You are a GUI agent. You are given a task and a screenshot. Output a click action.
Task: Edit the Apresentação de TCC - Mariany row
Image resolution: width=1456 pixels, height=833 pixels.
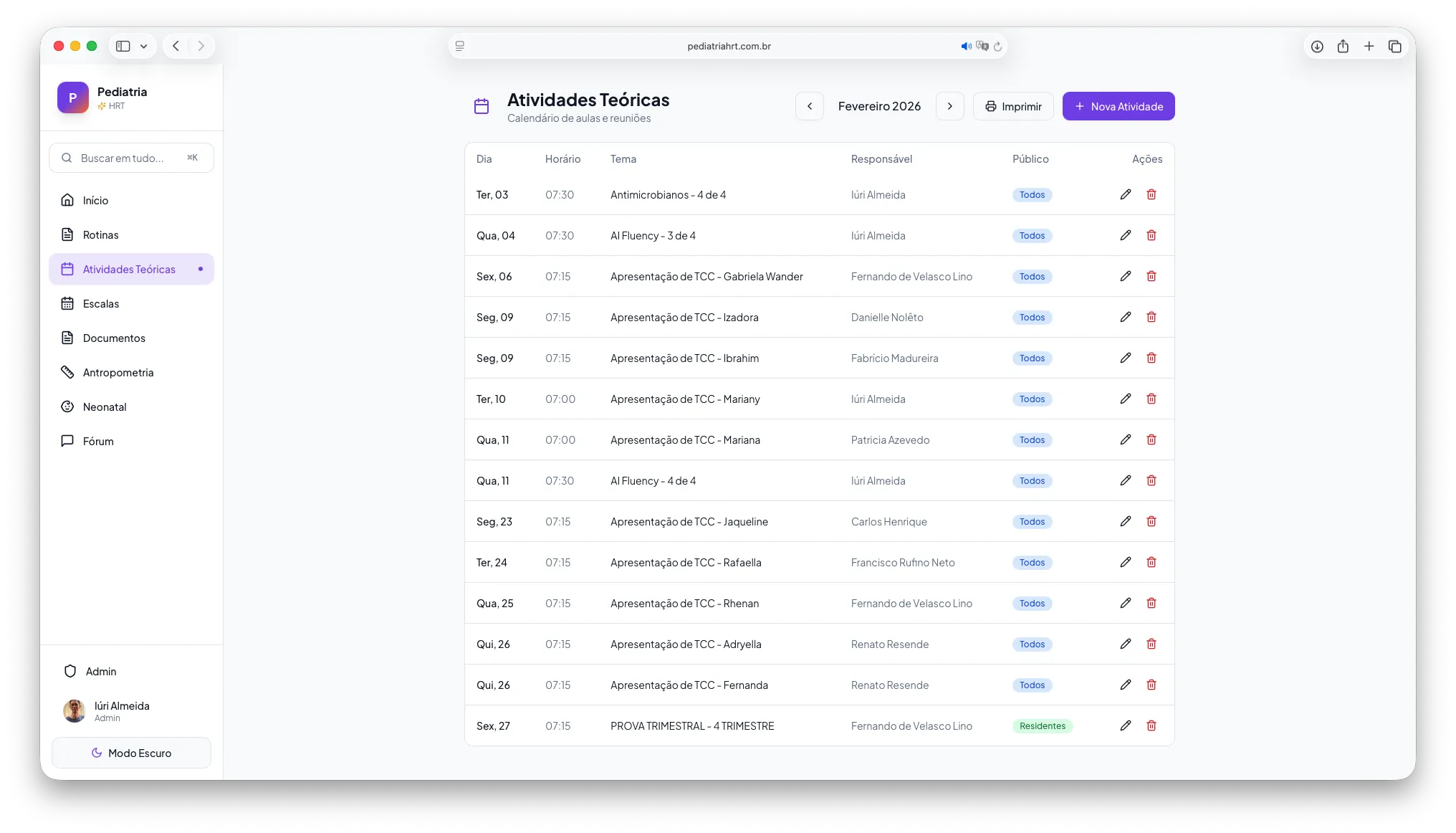point(1126,399)
